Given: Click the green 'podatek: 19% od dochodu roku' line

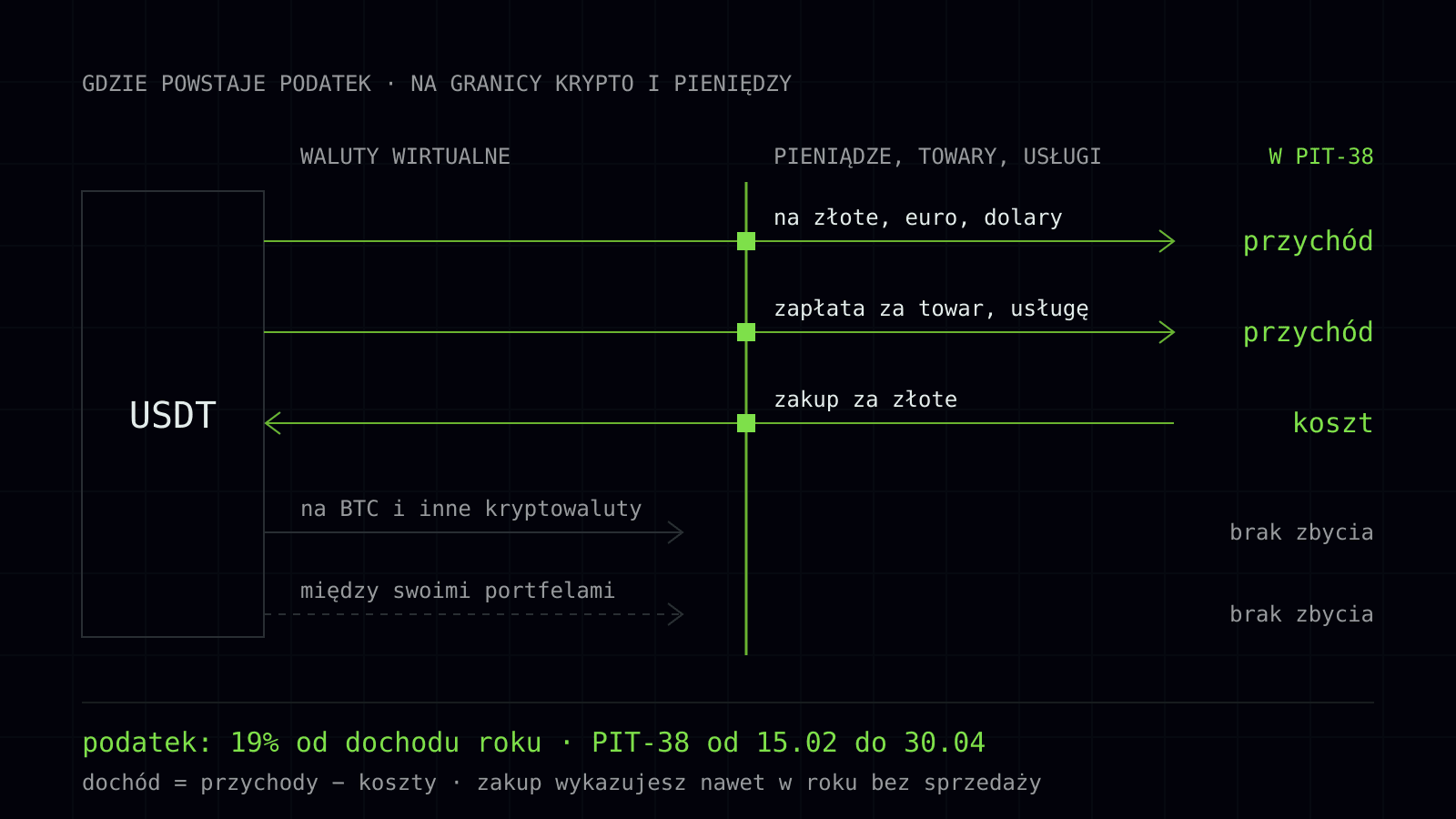Looking at the screenshot, I should click(x=533, y=743).
